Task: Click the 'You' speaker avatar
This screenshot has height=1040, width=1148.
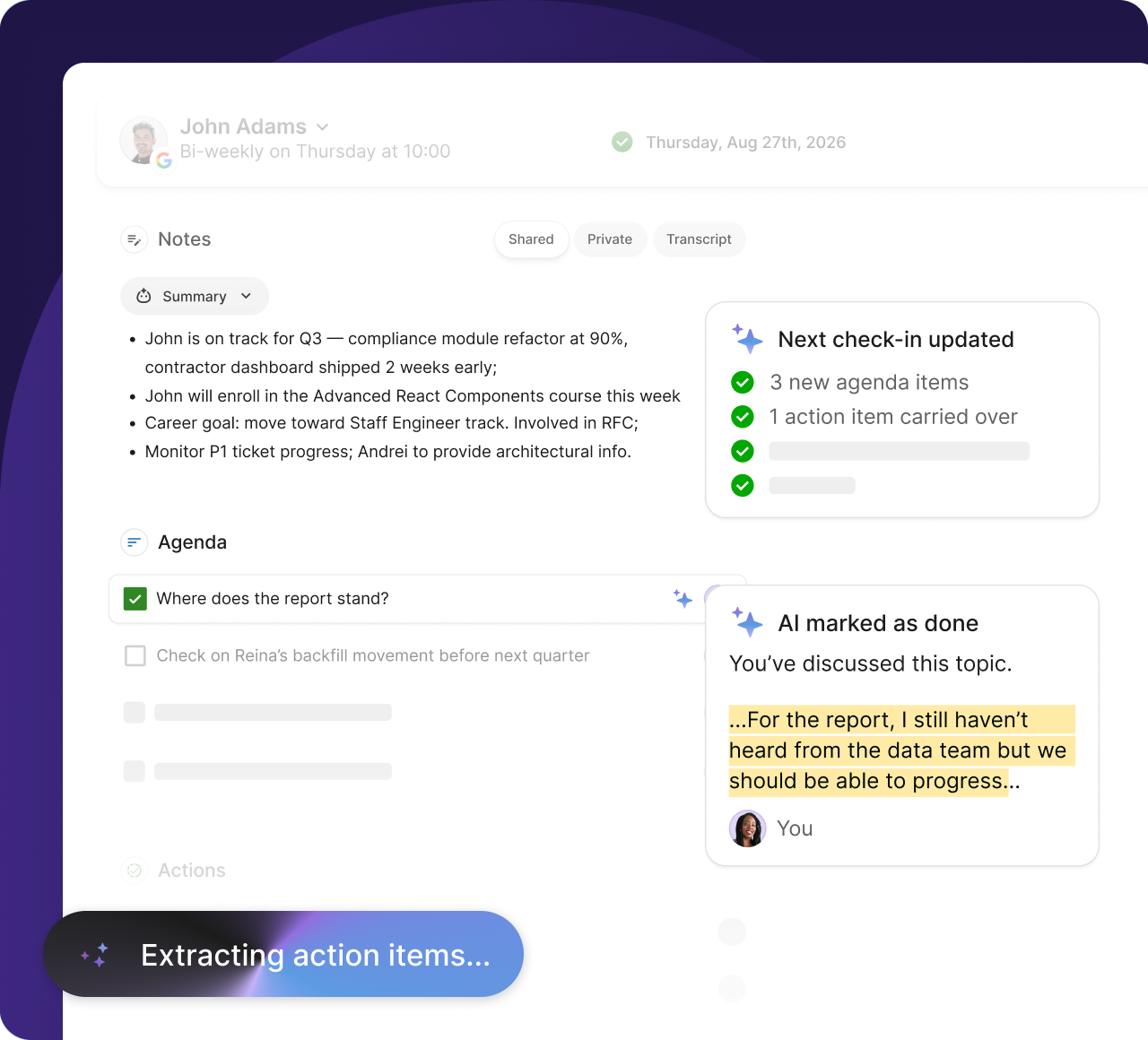Action: (748, 828)
